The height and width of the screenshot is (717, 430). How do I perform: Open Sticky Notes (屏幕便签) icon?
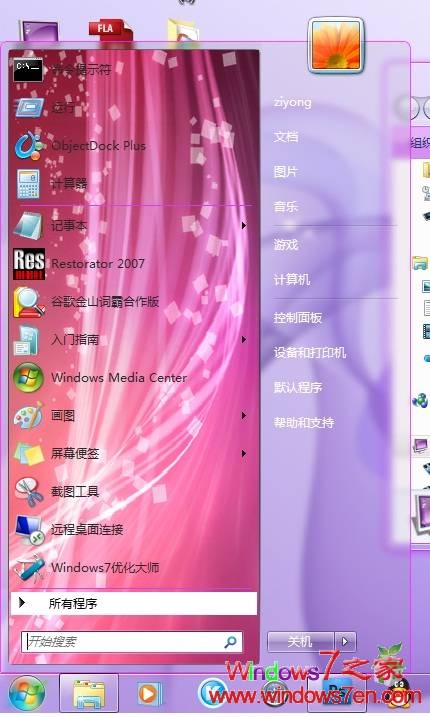29,454
